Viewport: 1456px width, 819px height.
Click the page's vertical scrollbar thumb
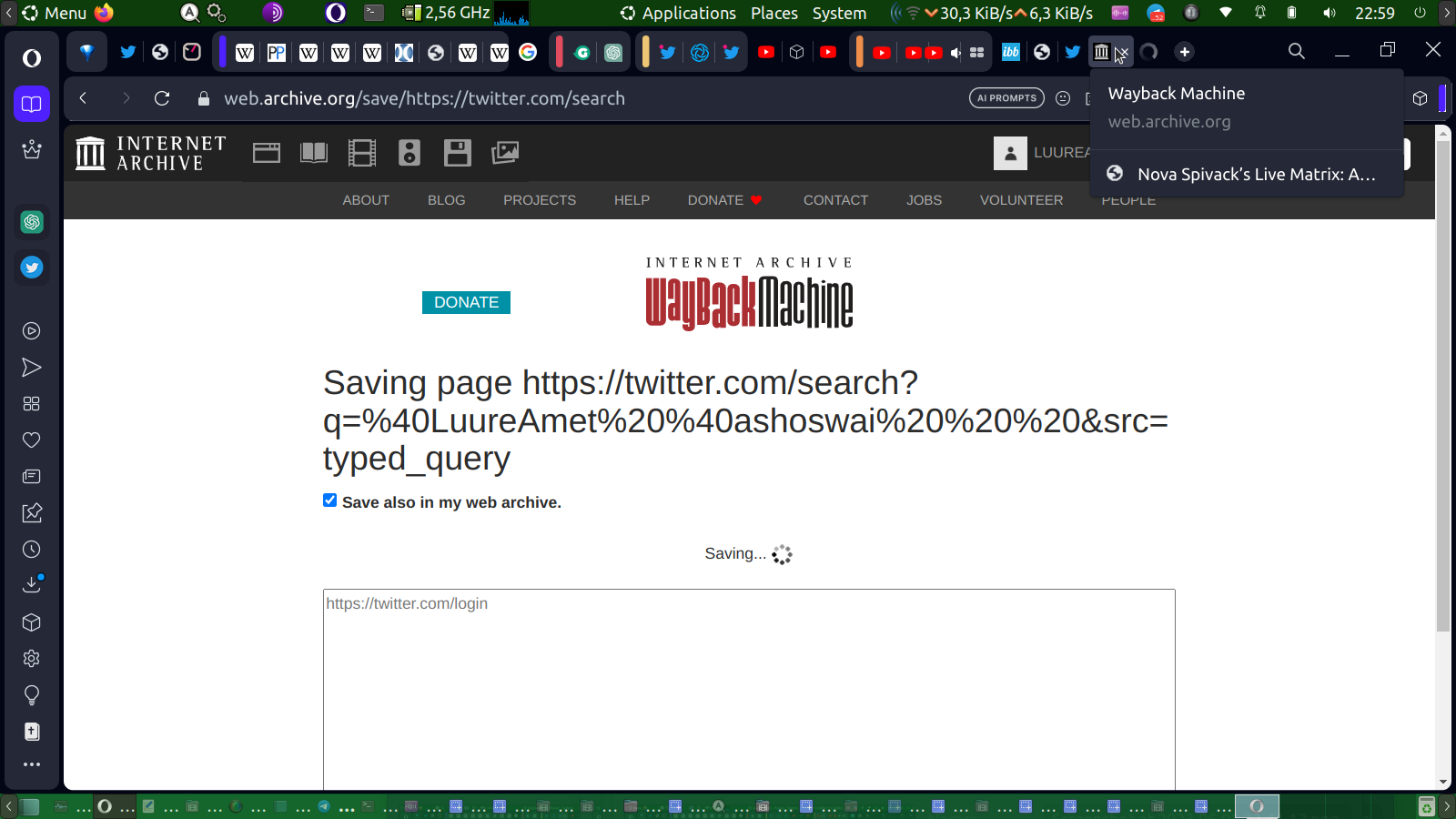point(1442,385)
